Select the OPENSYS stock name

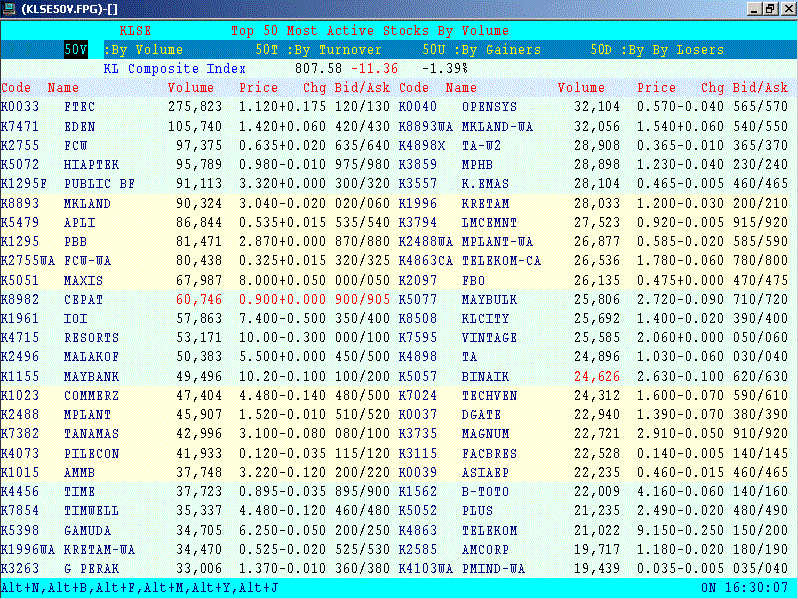point(490,107)
